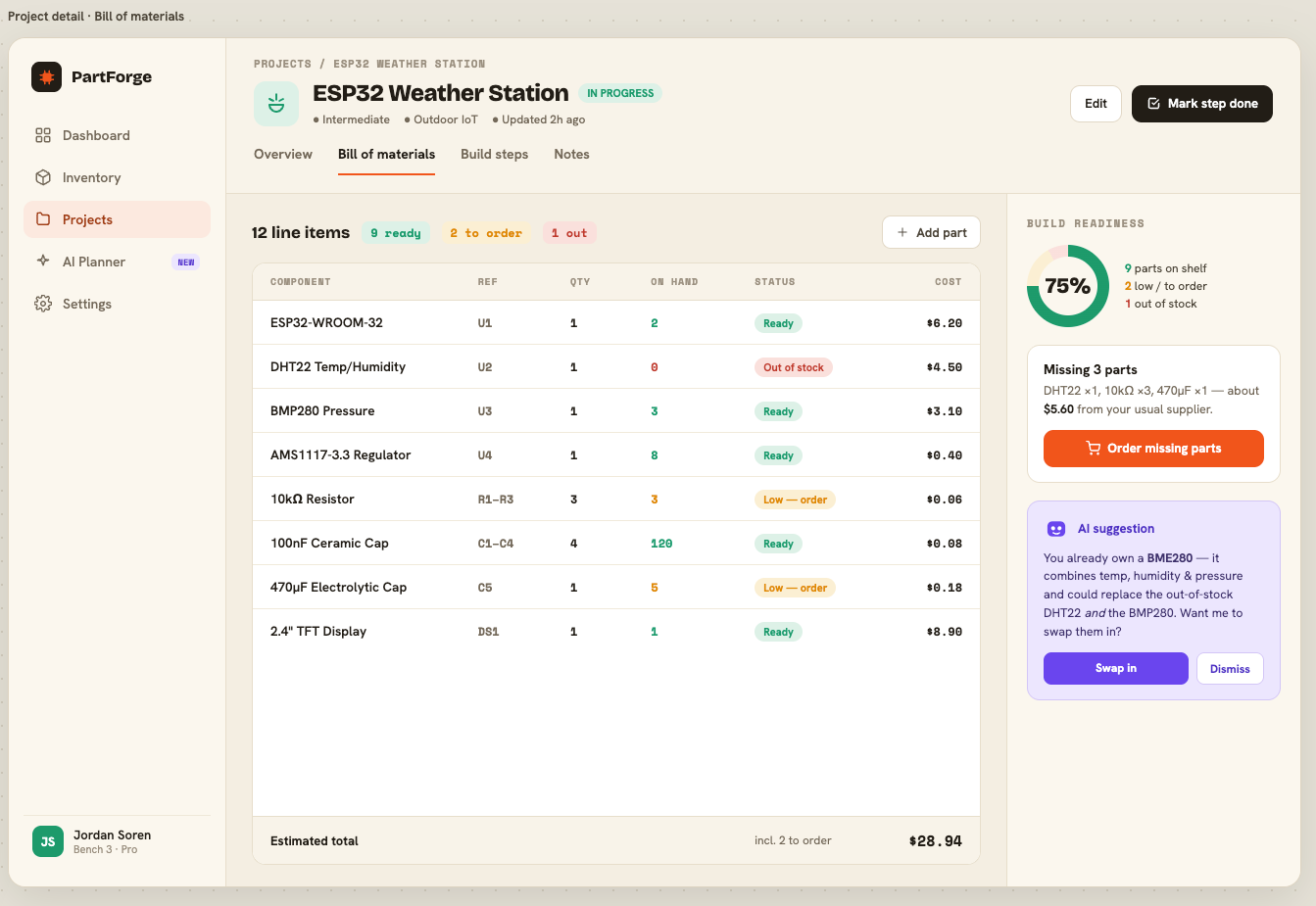
Task: Click the 75% build readiness ring
Action: click(1068, 286)
